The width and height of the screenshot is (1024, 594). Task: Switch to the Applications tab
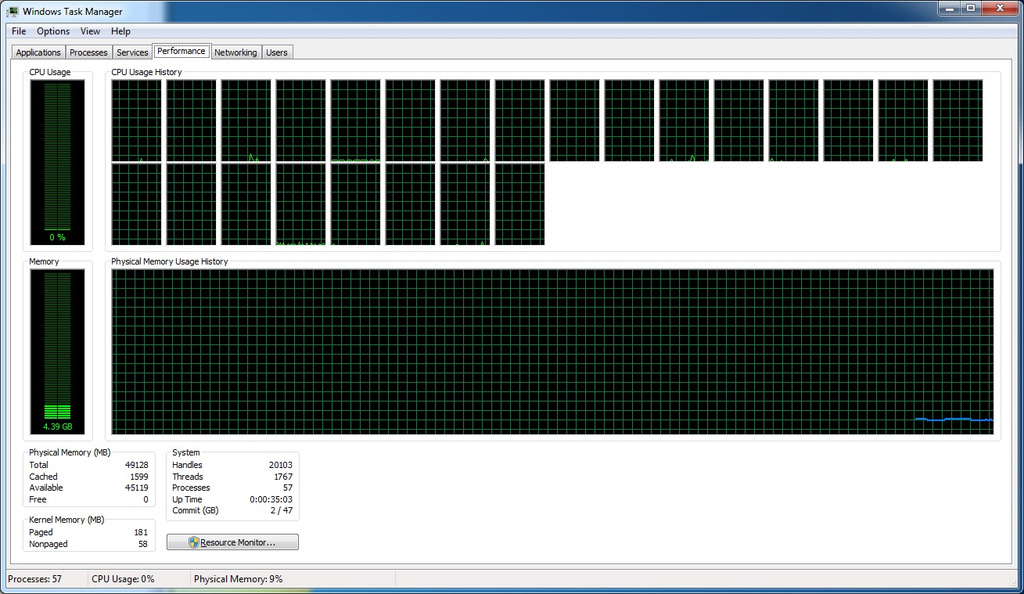(38, 52)
